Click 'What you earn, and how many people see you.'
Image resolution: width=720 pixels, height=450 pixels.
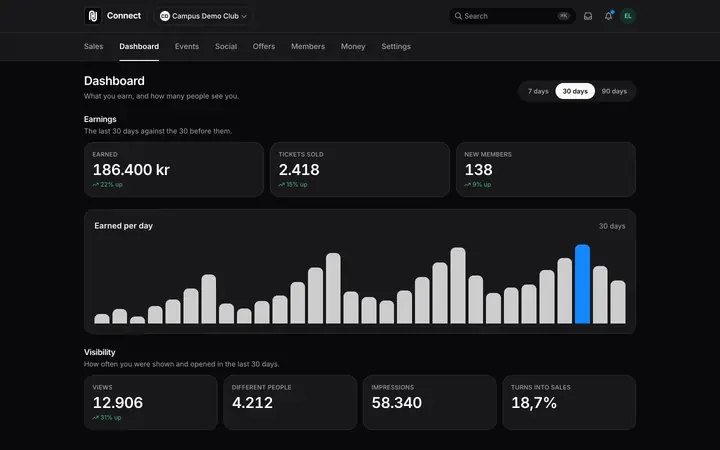tap(161, 96)
